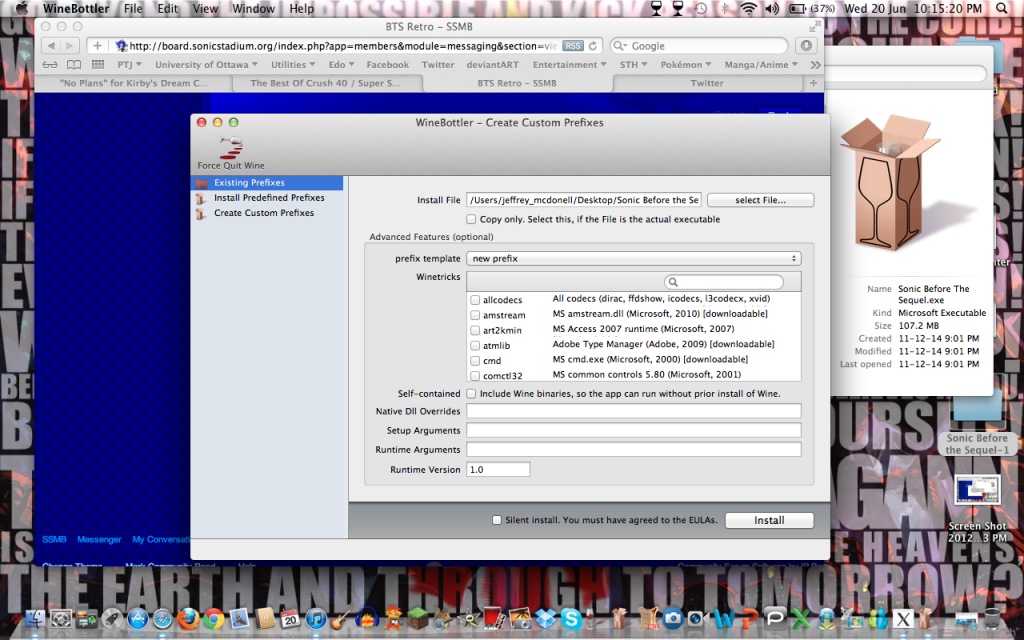Select Existing Prefixes in the sidebar
Image resolution: width=1024 pixels, height=640 pixels.
267,183
